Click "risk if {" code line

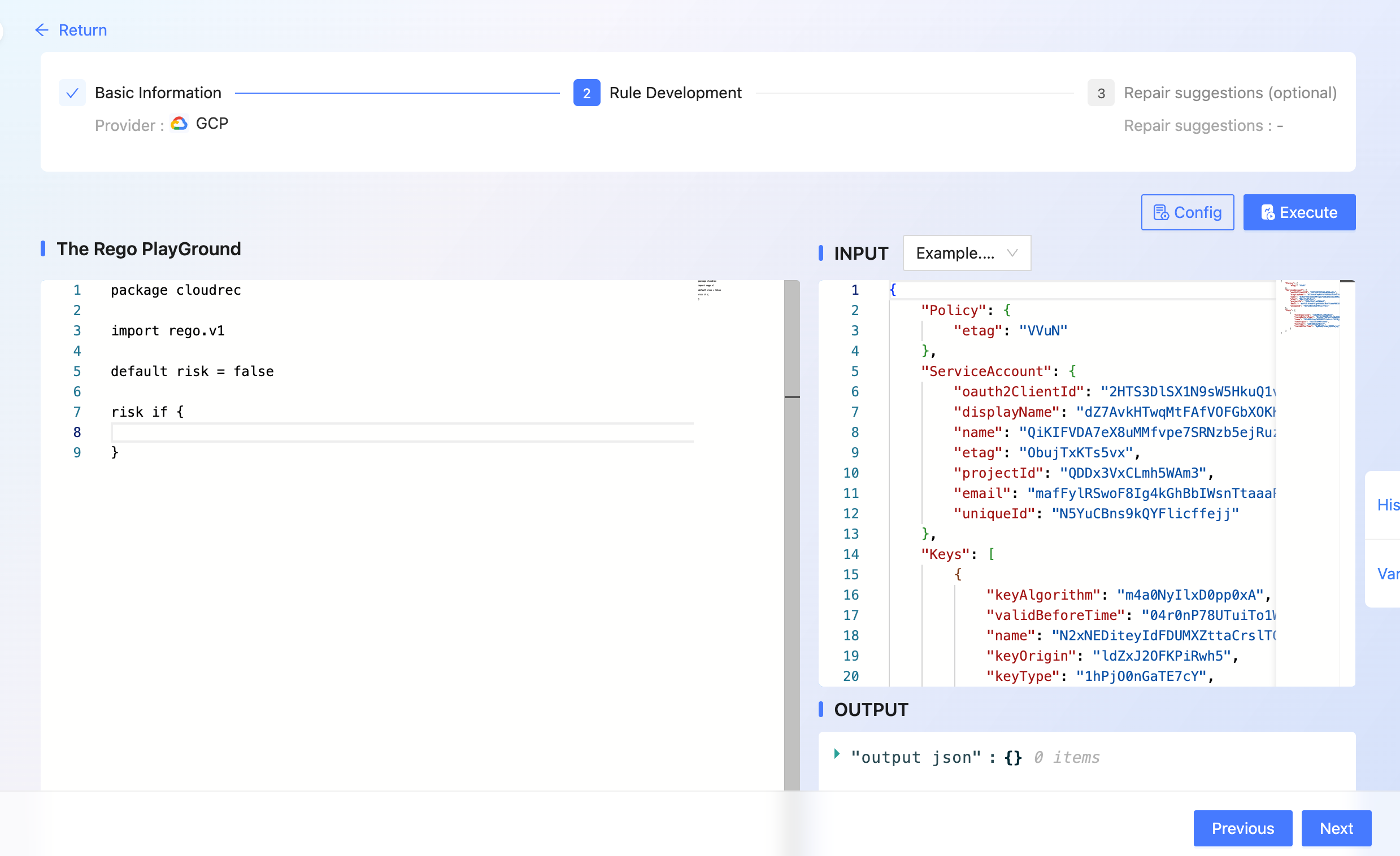pyautogui.click(x=147, y=412)
